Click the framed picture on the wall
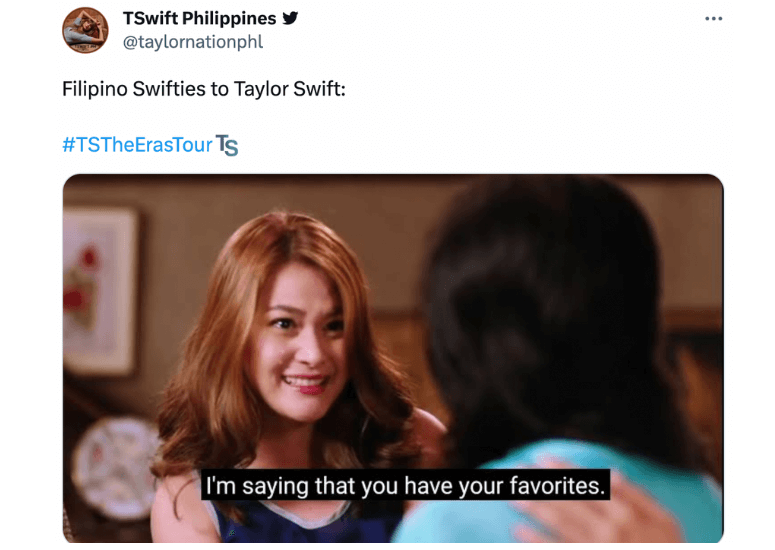 (100, 291)
